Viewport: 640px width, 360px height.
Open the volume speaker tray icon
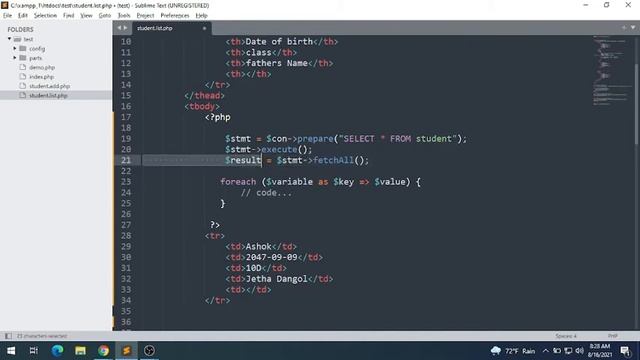click(x=580, y=351)
